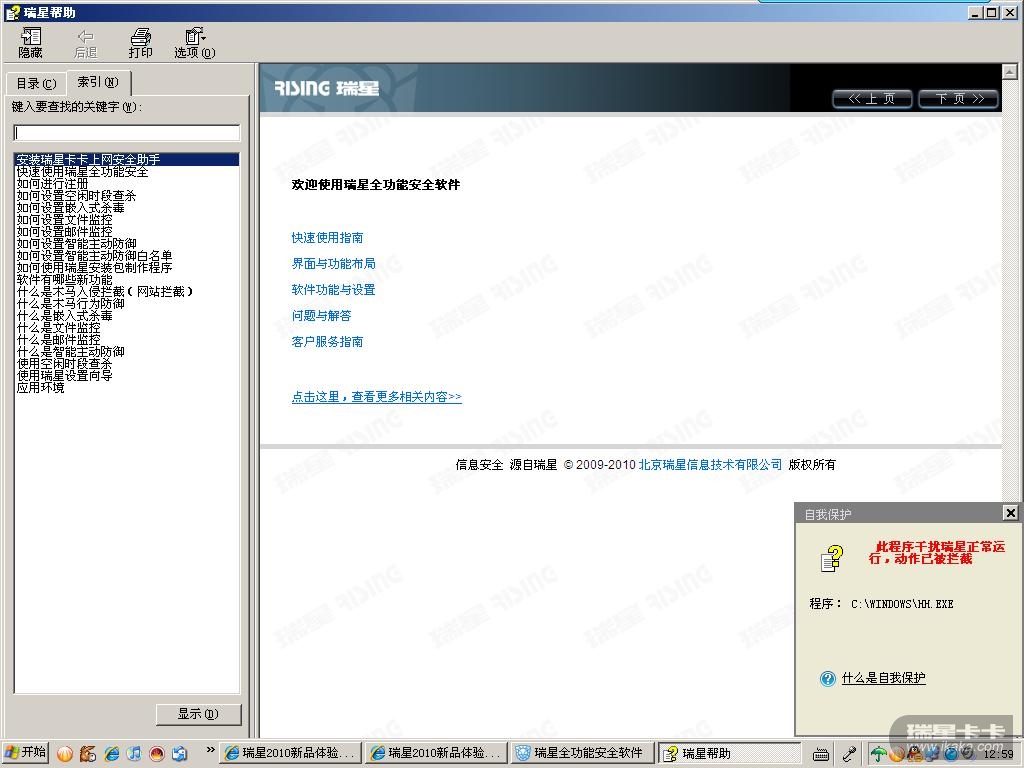Open the 选项 (Options) toolbar menu
The width and height of the screenshot is (1024, 768).
click(x=195, y=43)
